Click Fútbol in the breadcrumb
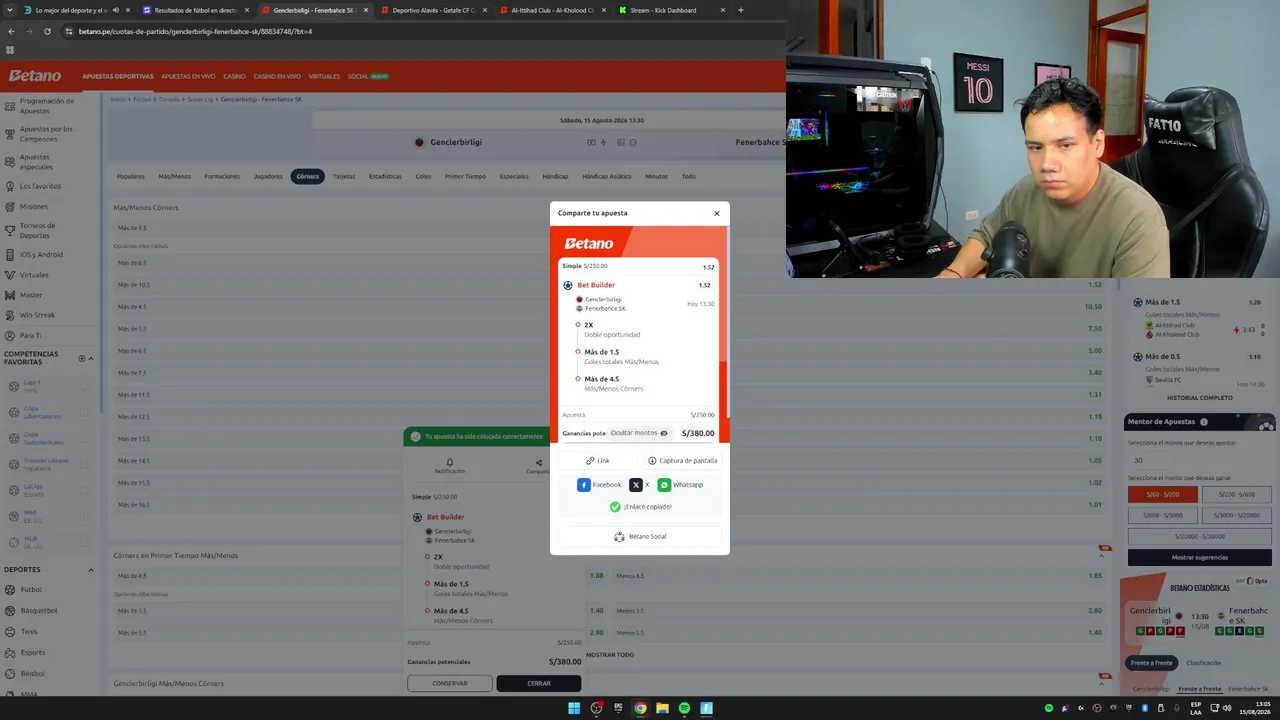 click(142, 99)
